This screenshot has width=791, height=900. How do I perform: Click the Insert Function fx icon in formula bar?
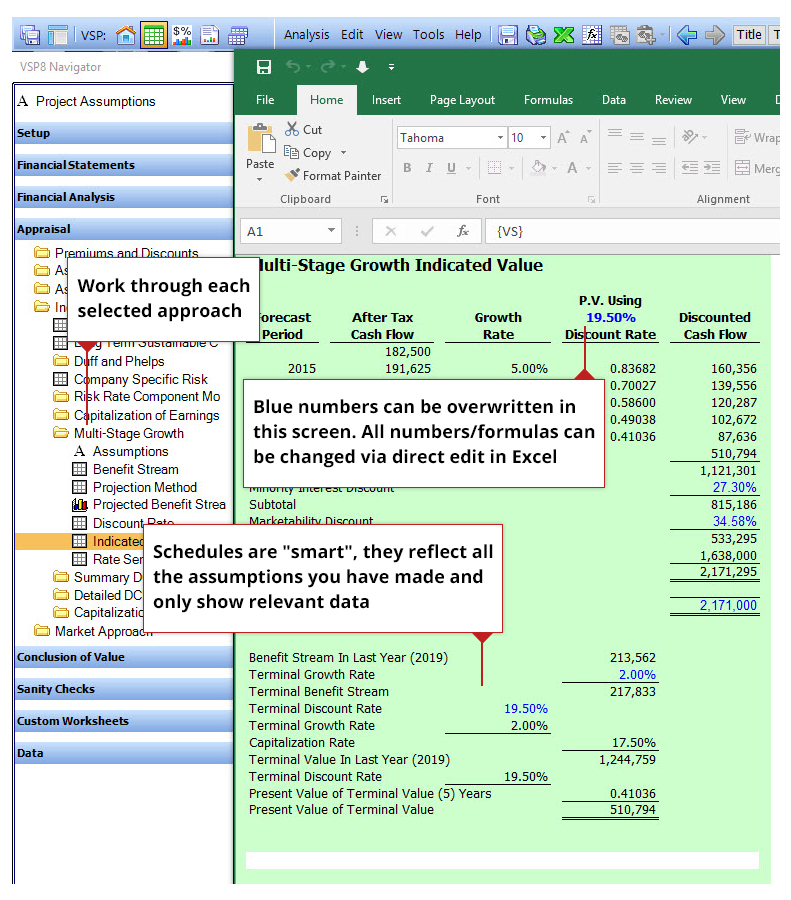463,231
